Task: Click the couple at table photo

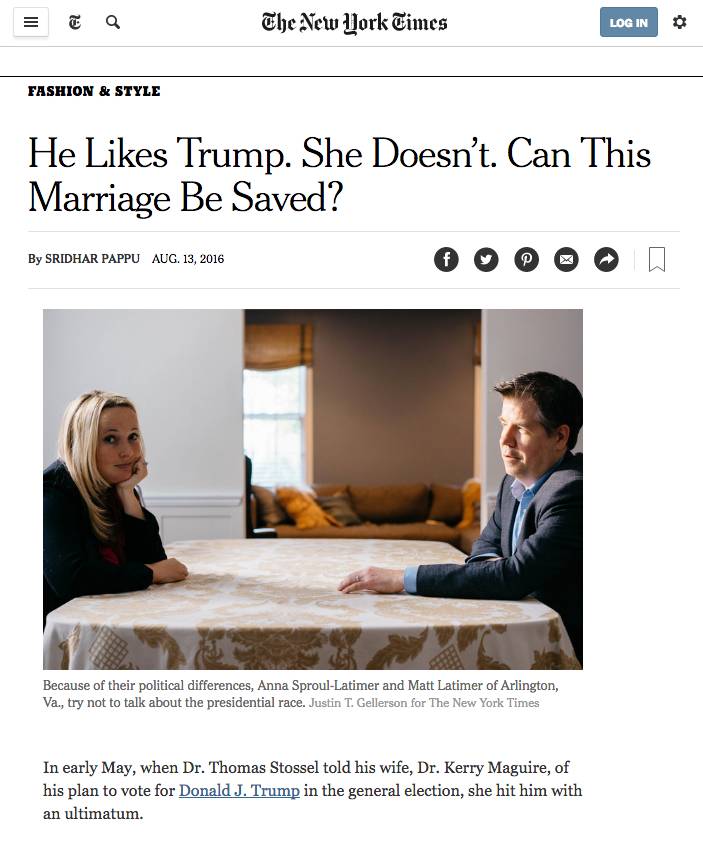Action: (x=313, y=489)
